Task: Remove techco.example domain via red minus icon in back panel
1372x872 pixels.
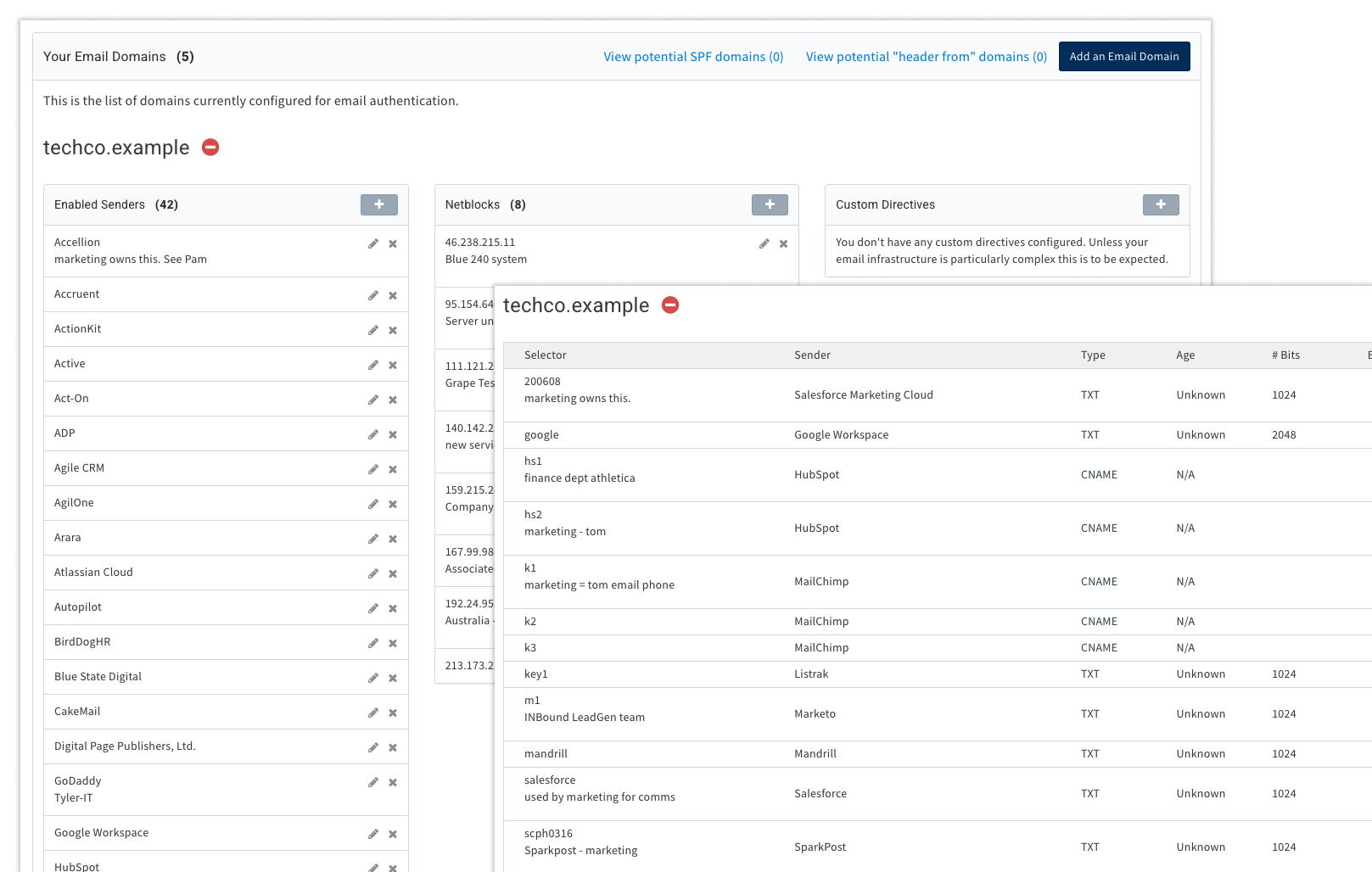Action: tap(210, 148)
